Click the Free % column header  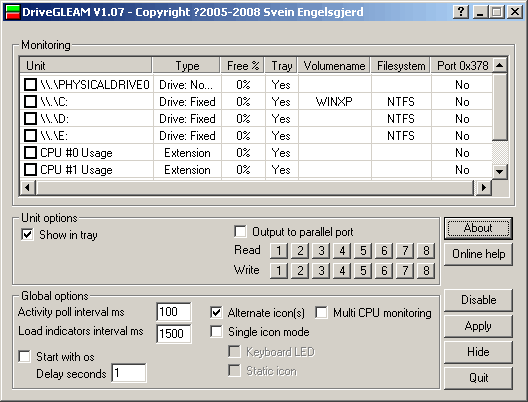(x=242, y=66)
